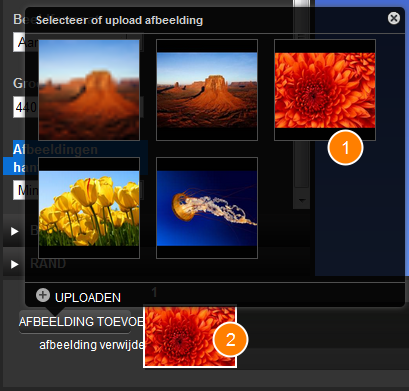Click the plus icon next to UPLOADEN
Viewport: 409px width, 391px height.
coord(43,295)
